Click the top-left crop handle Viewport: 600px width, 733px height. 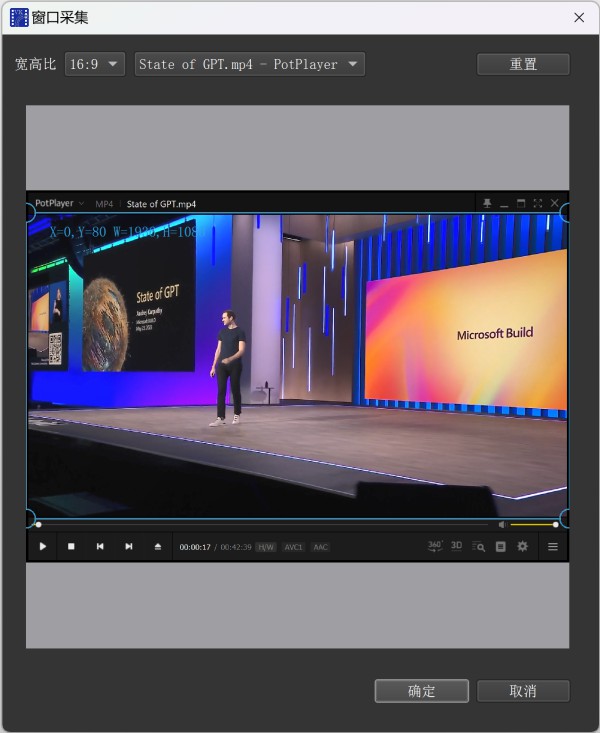click(29, 213)
